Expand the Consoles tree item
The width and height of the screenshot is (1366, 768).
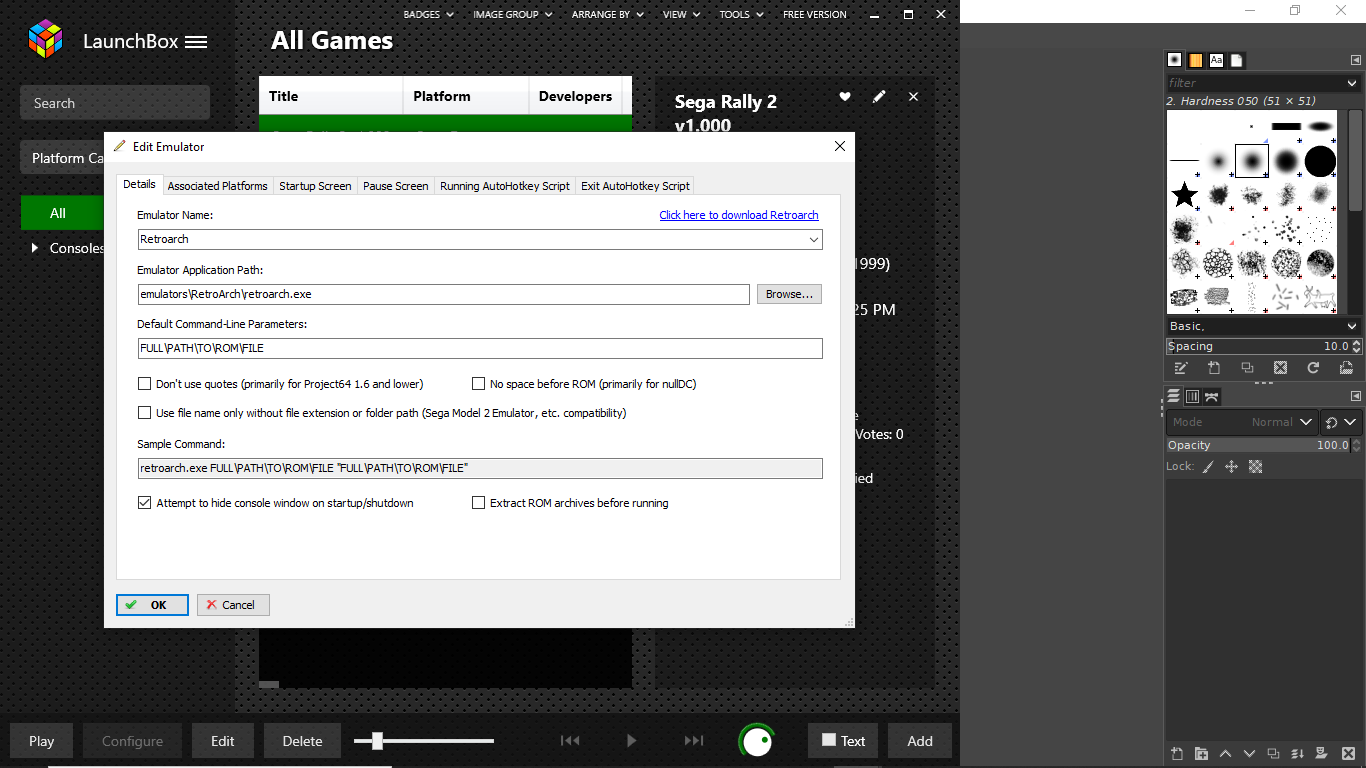point(35,248)
